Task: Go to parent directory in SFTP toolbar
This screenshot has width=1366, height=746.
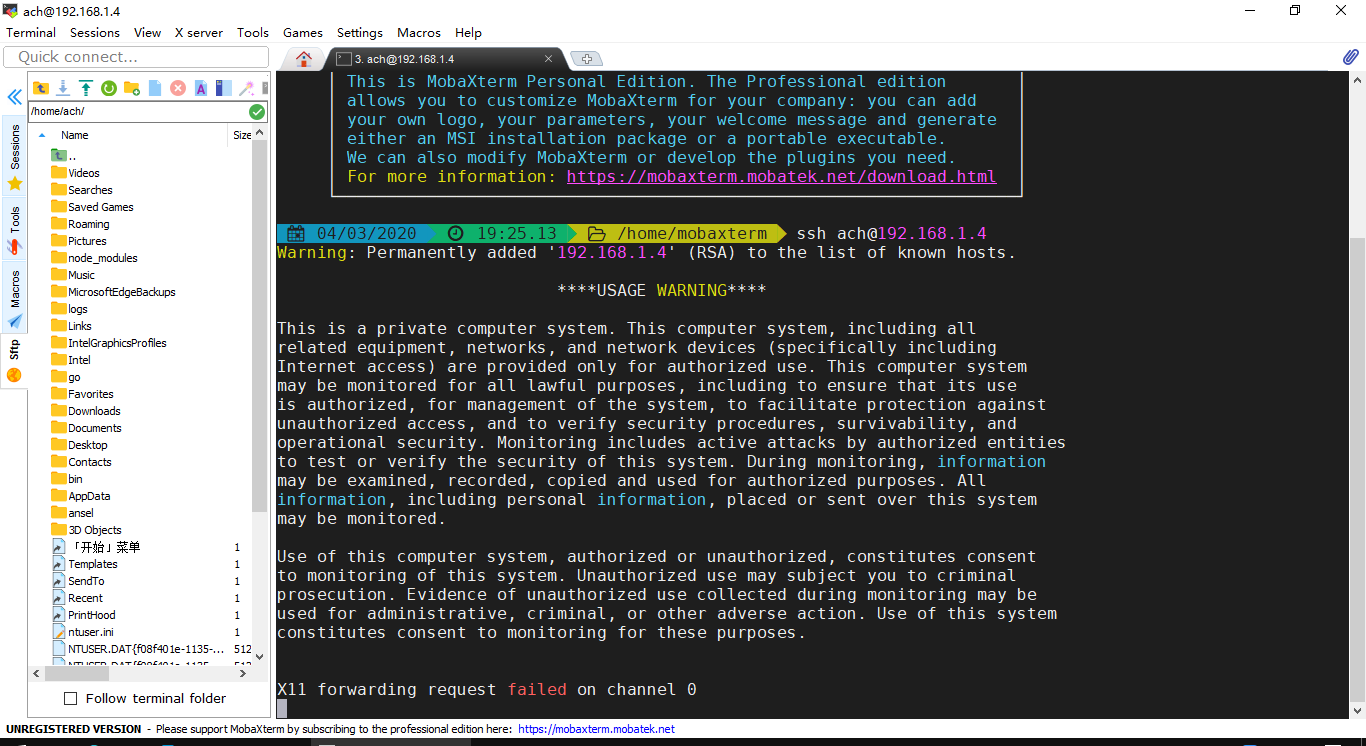Action: (x=41, y=88)
